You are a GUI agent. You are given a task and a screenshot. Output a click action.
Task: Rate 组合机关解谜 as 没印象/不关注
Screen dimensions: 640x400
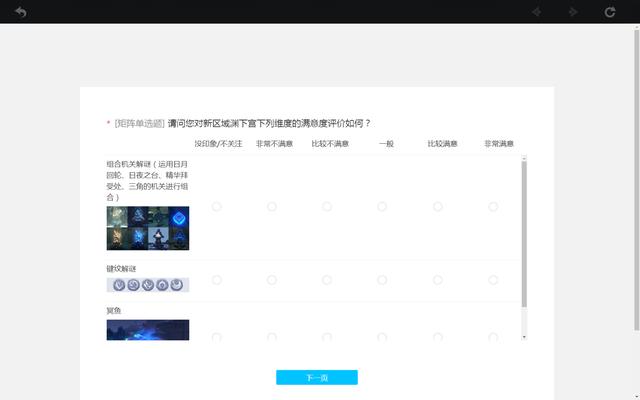coord(217,207)
